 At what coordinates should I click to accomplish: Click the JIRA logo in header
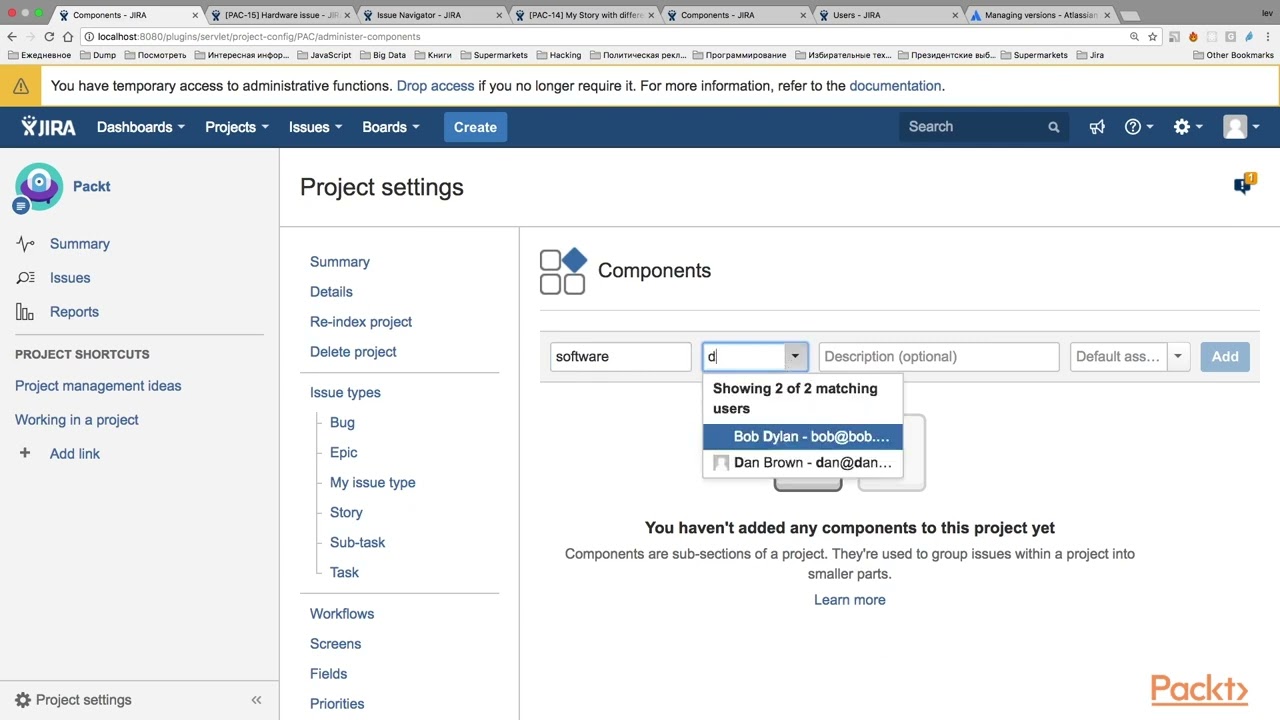click(48, 127)
